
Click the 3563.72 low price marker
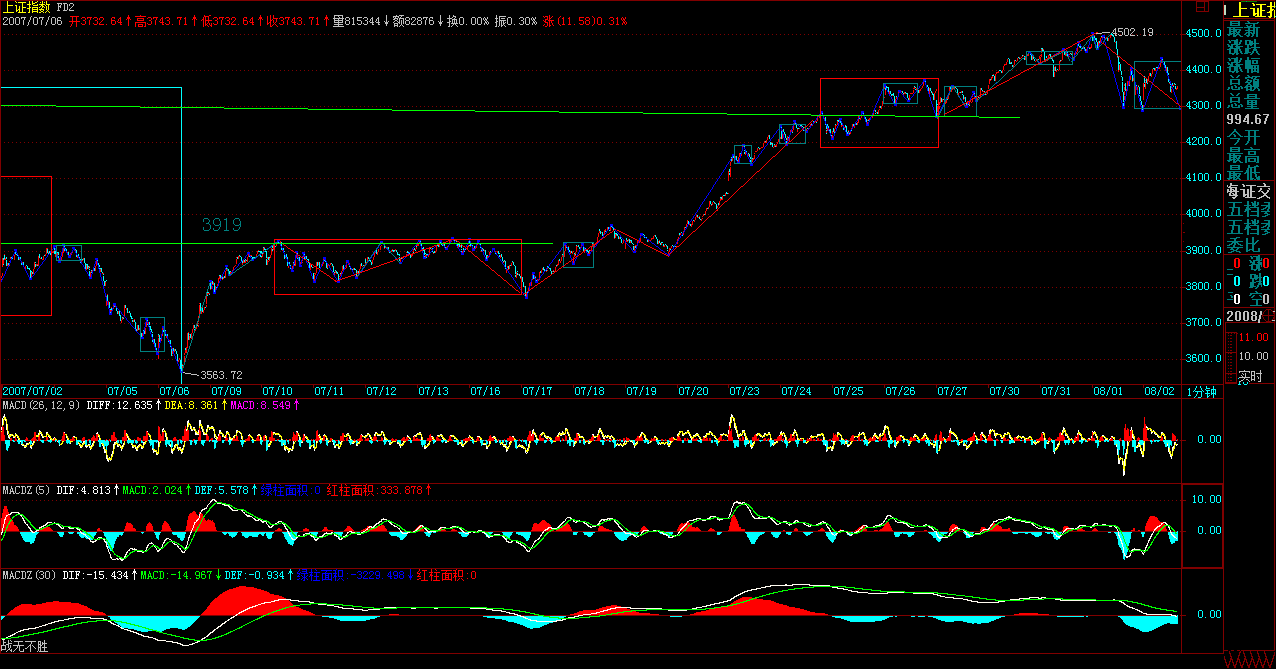(x=221, y=375)
